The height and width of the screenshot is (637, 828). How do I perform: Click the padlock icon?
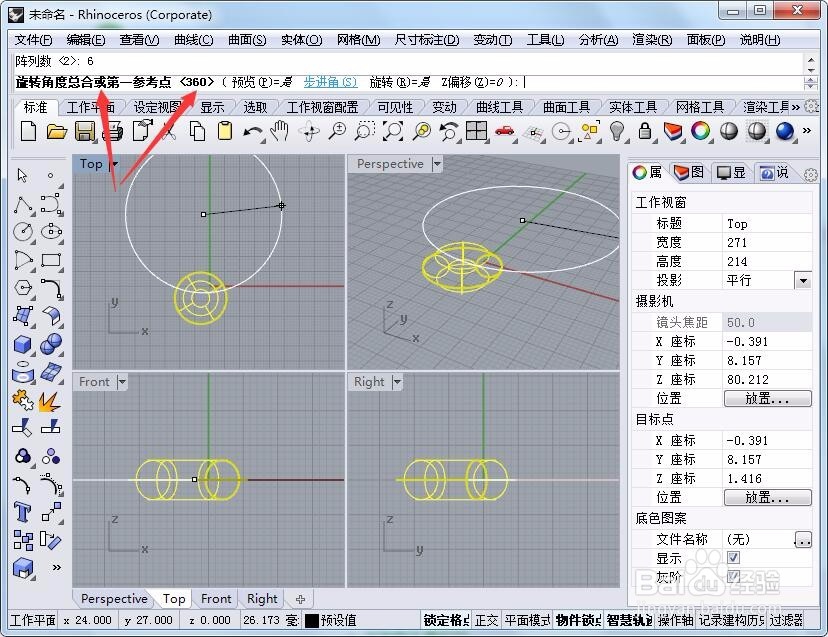pos(644,130)
